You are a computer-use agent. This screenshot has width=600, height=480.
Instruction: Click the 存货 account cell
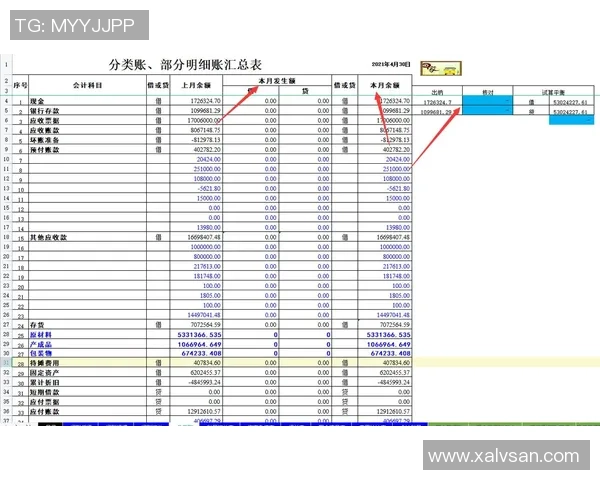(88, 325)
